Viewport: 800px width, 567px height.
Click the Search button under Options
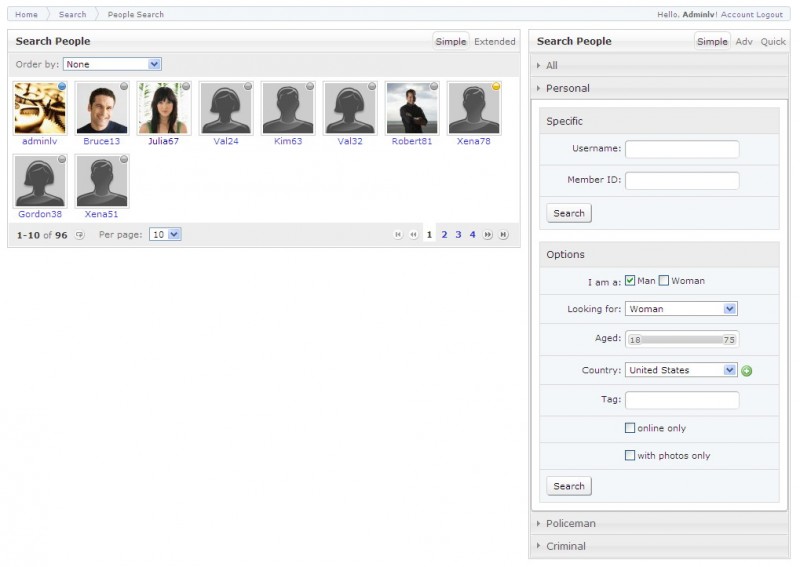pyautogui.click(x=569, y=486)
